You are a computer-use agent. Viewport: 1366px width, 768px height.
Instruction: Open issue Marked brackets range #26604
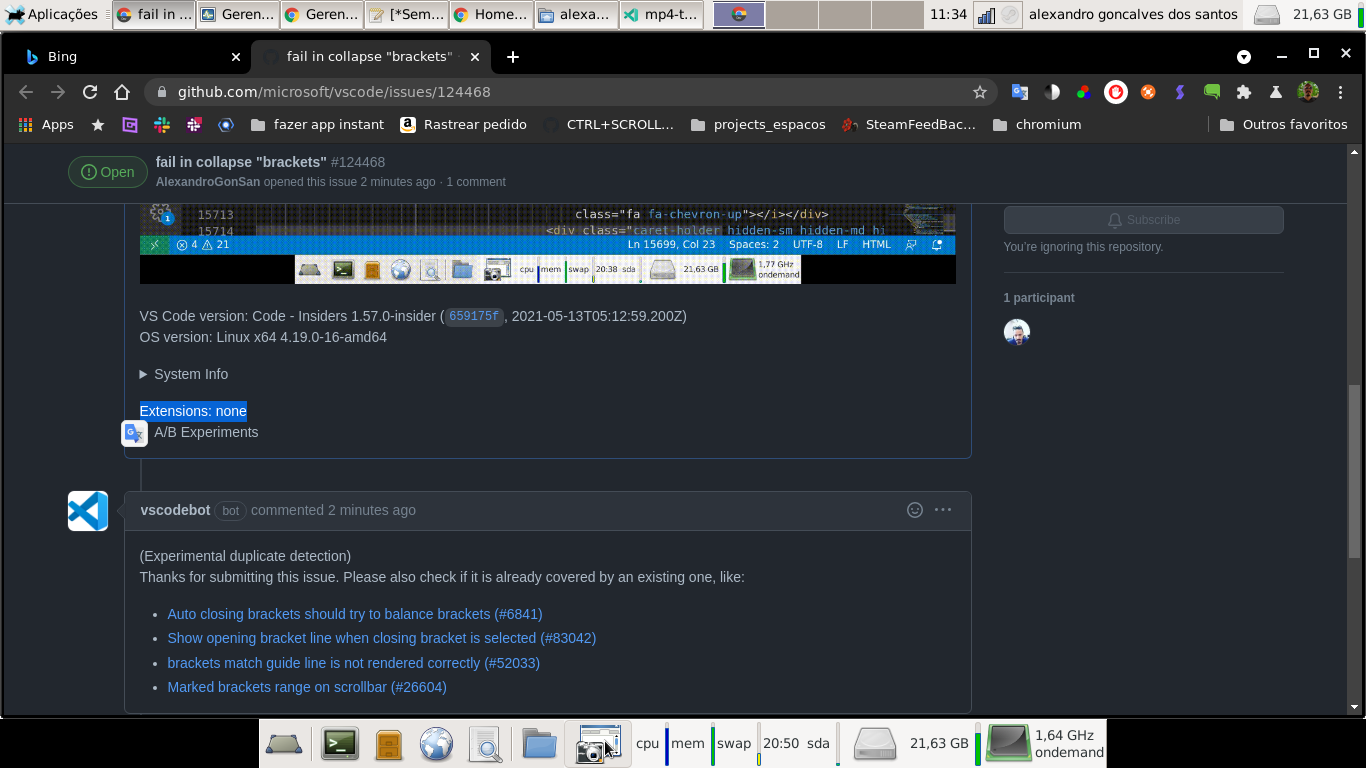(x=307, y=687)
